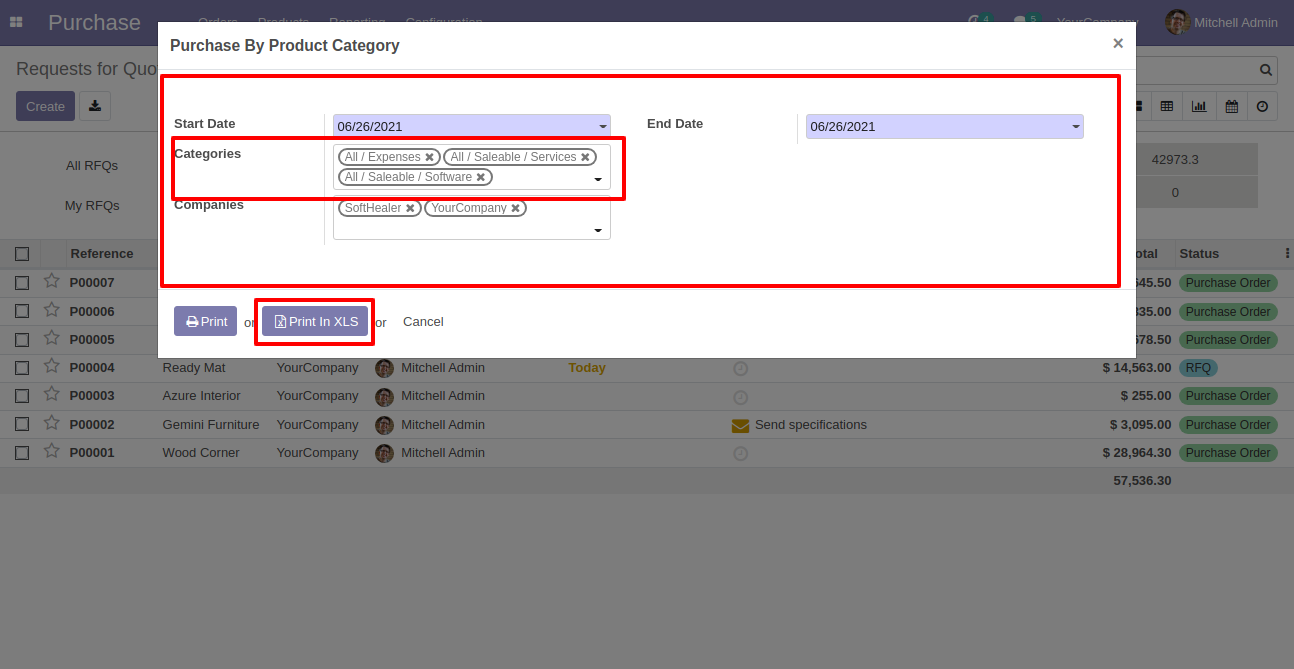Click the download/import icon next to Create

pos(95,106)
